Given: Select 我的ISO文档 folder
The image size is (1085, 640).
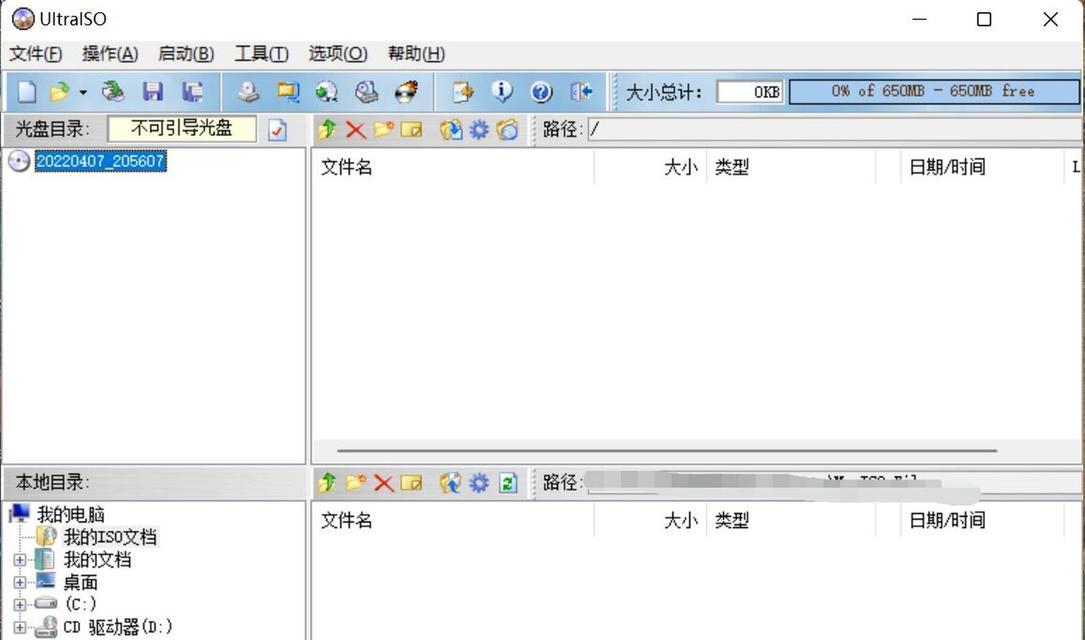Looking at the screenshot, I should [x=110, y=537].
